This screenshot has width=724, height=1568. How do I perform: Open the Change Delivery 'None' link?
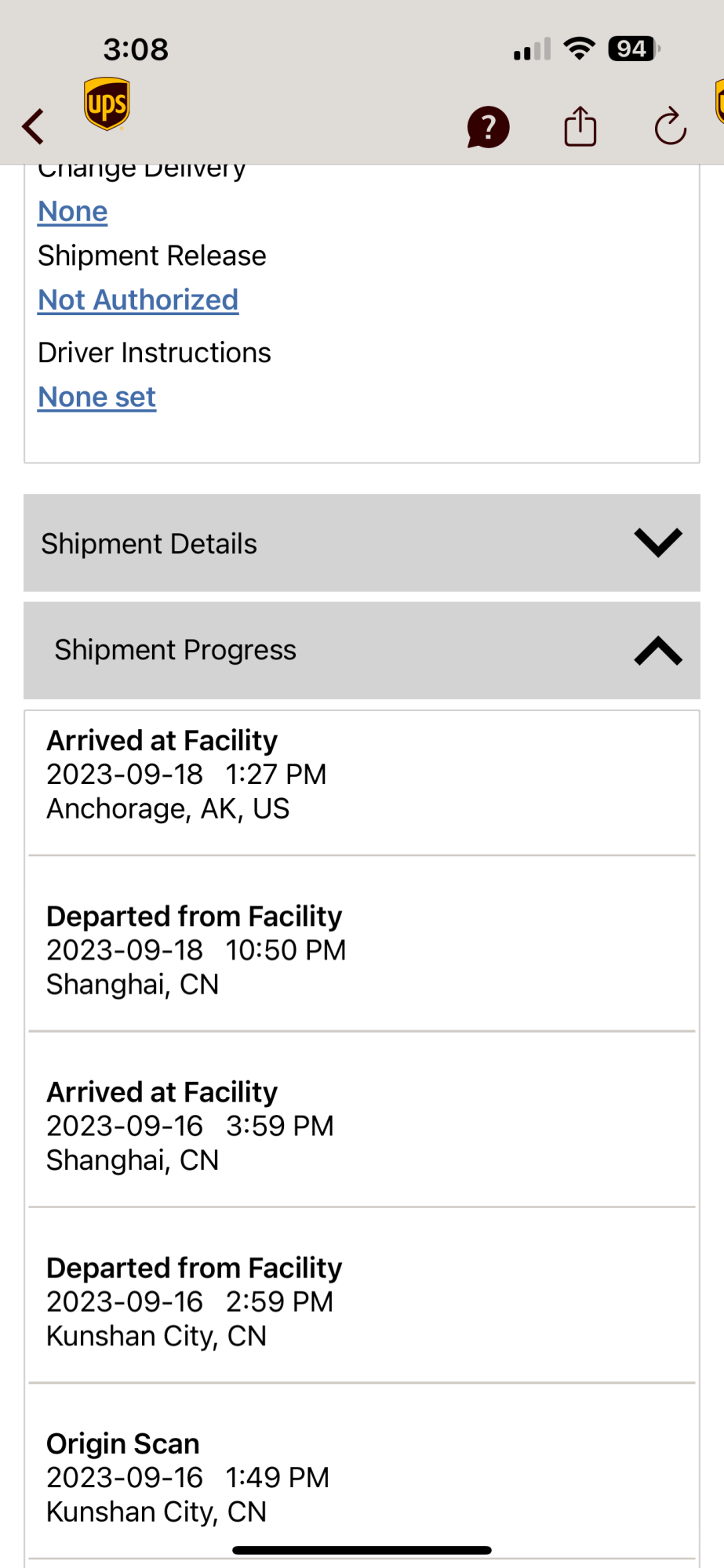click(73, 212)
